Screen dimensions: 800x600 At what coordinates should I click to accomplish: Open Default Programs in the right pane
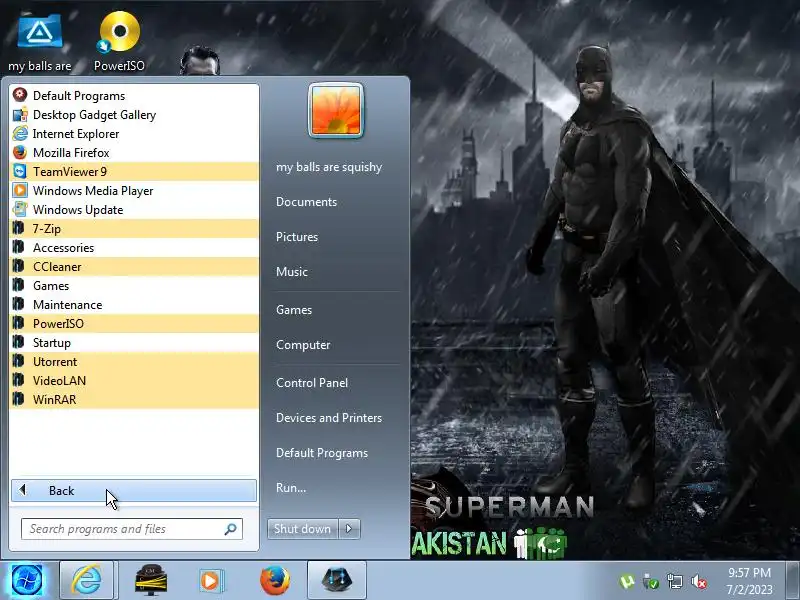[322, 453]
